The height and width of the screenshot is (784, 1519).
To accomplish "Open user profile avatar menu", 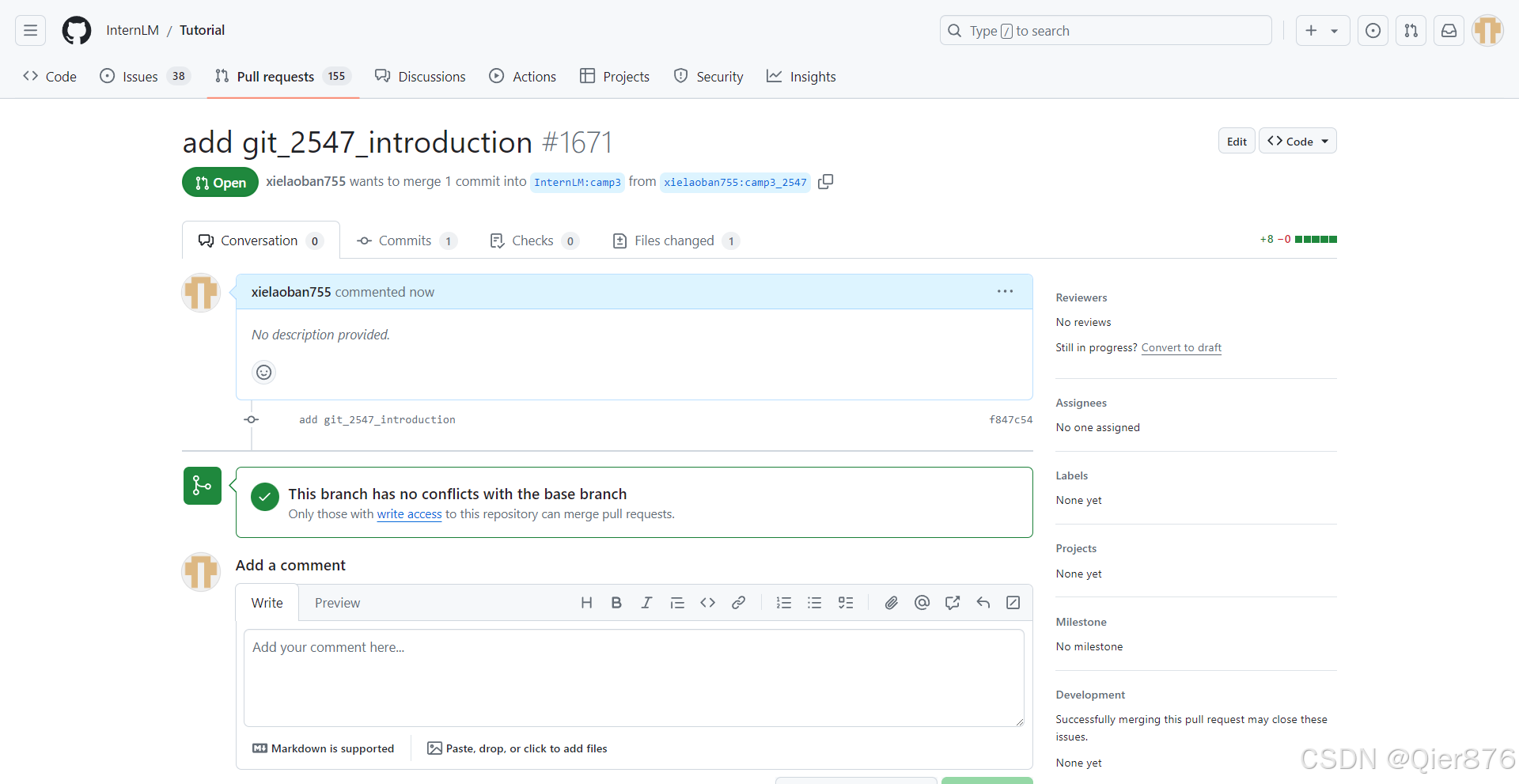I will (x=1487, y=30).
